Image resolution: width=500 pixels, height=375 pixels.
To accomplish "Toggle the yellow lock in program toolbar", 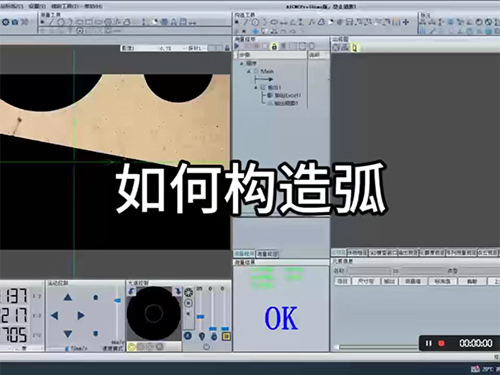I will click(x=274, y=46).
